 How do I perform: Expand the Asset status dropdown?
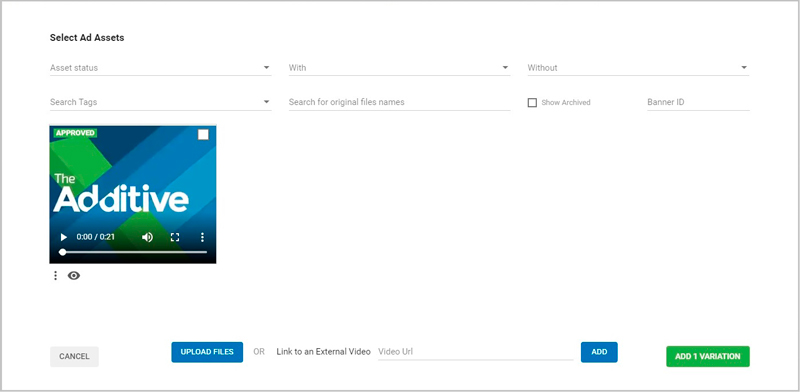[160, 68]
